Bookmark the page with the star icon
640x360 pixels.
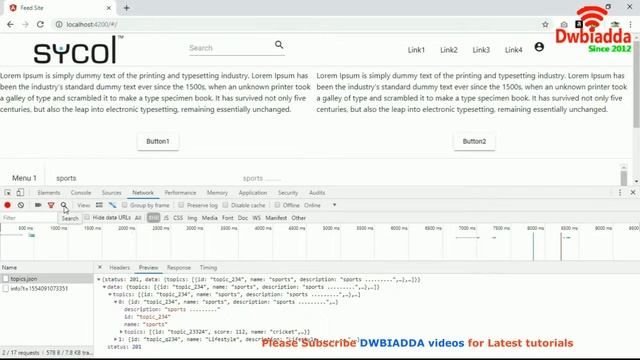pyautogui.click(x=545, y=24)
